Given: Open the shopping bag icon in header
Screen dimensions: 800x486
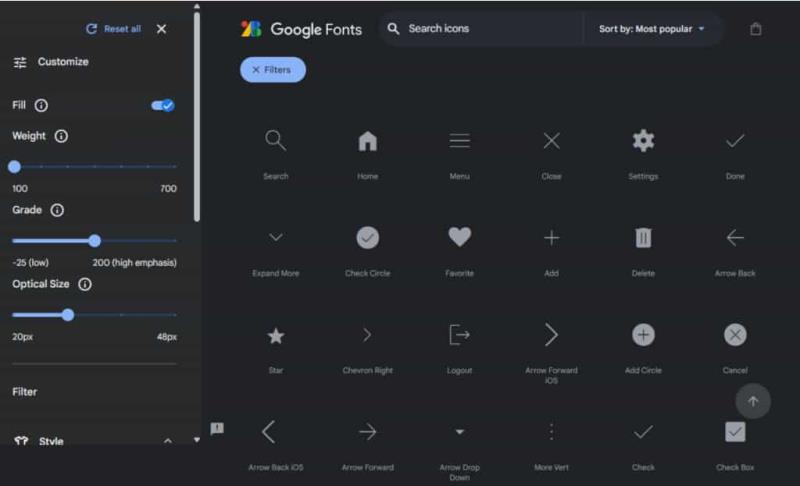Looking at the screenshot, I should [x=756, y=29].
